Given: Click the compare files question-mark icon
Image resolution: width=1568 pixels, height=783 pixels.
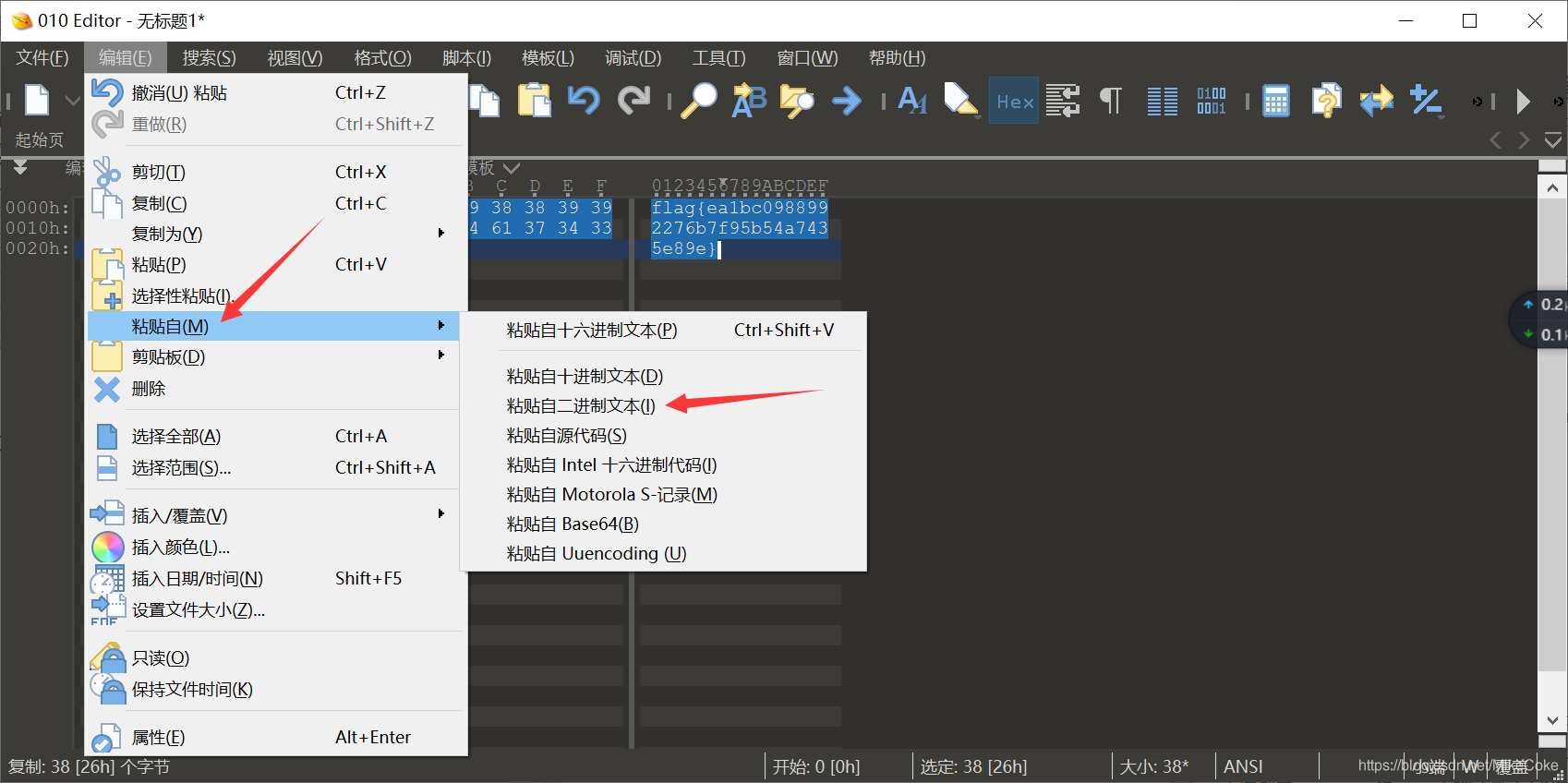Looking at the screenshot, I should pos(1326,100).
